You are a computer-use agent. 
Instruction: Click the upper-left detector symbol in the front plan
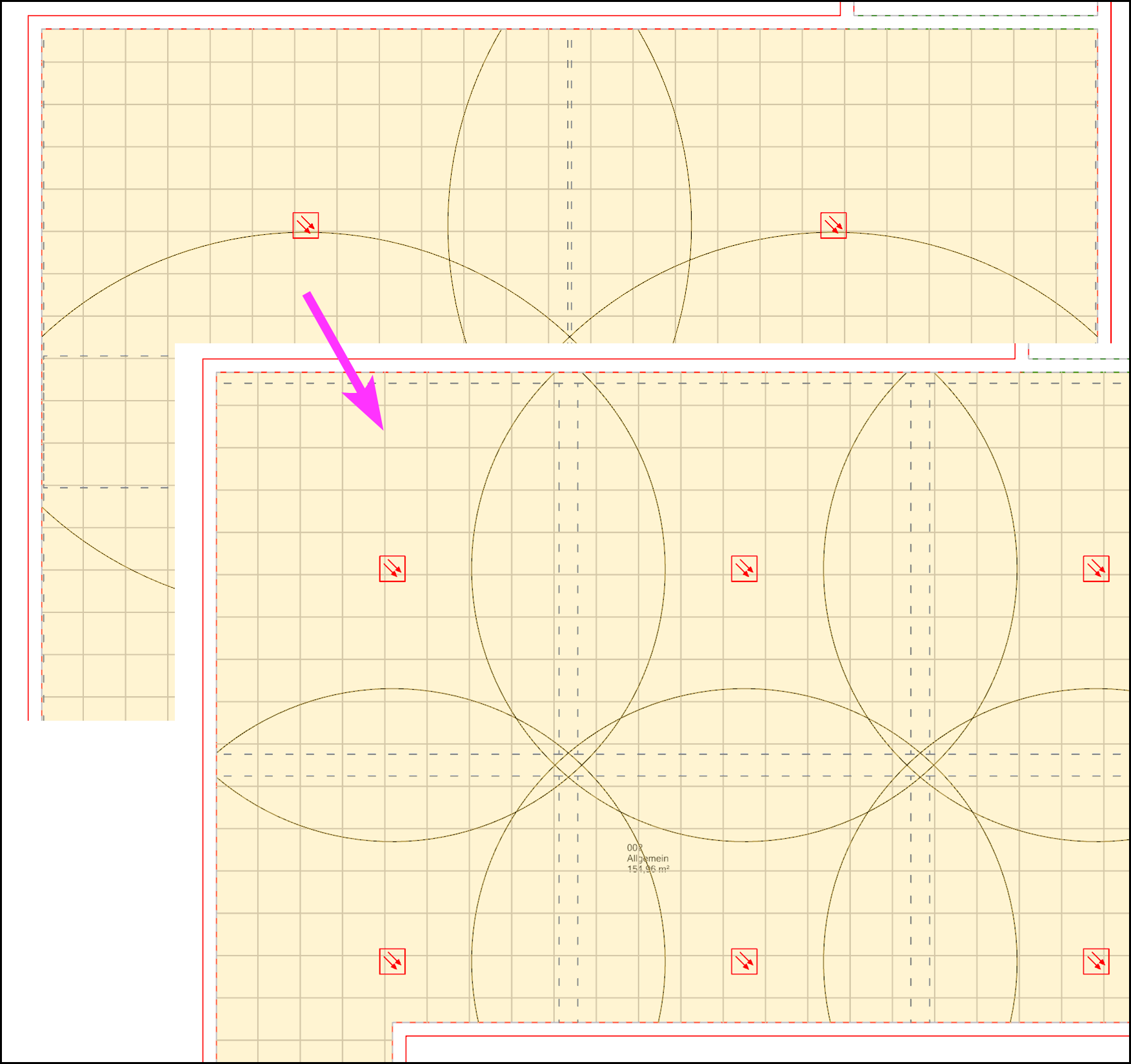[392, 568]
